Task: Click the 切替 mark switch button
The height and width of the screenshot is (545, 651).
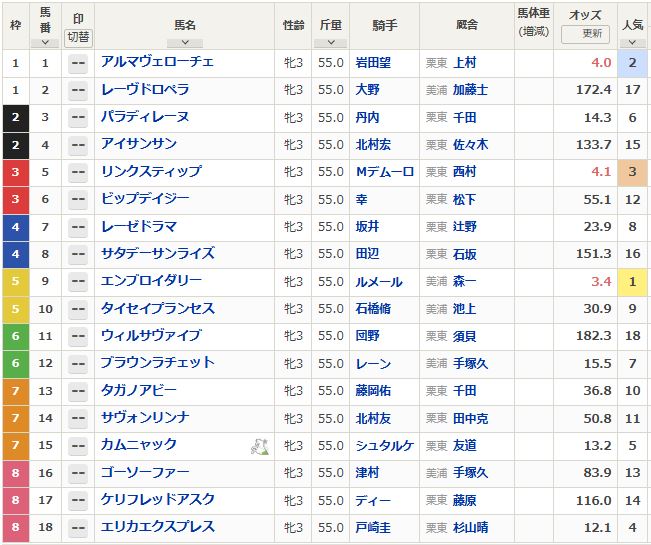Action: (x=78, y=37)
